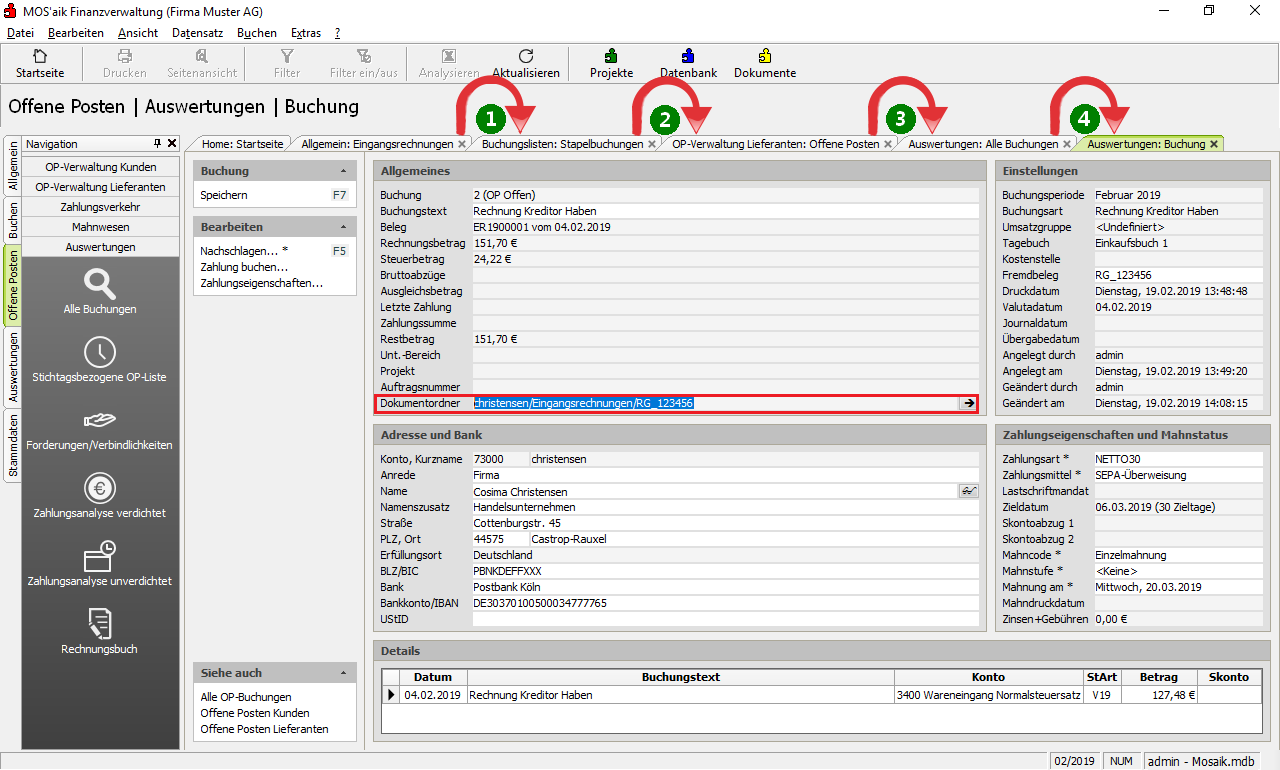This screenshot has width=1280, height=770.
Task: Open Forderungen/Verbindlichkeiten hand icon
Action: click(x=100, y=420)
